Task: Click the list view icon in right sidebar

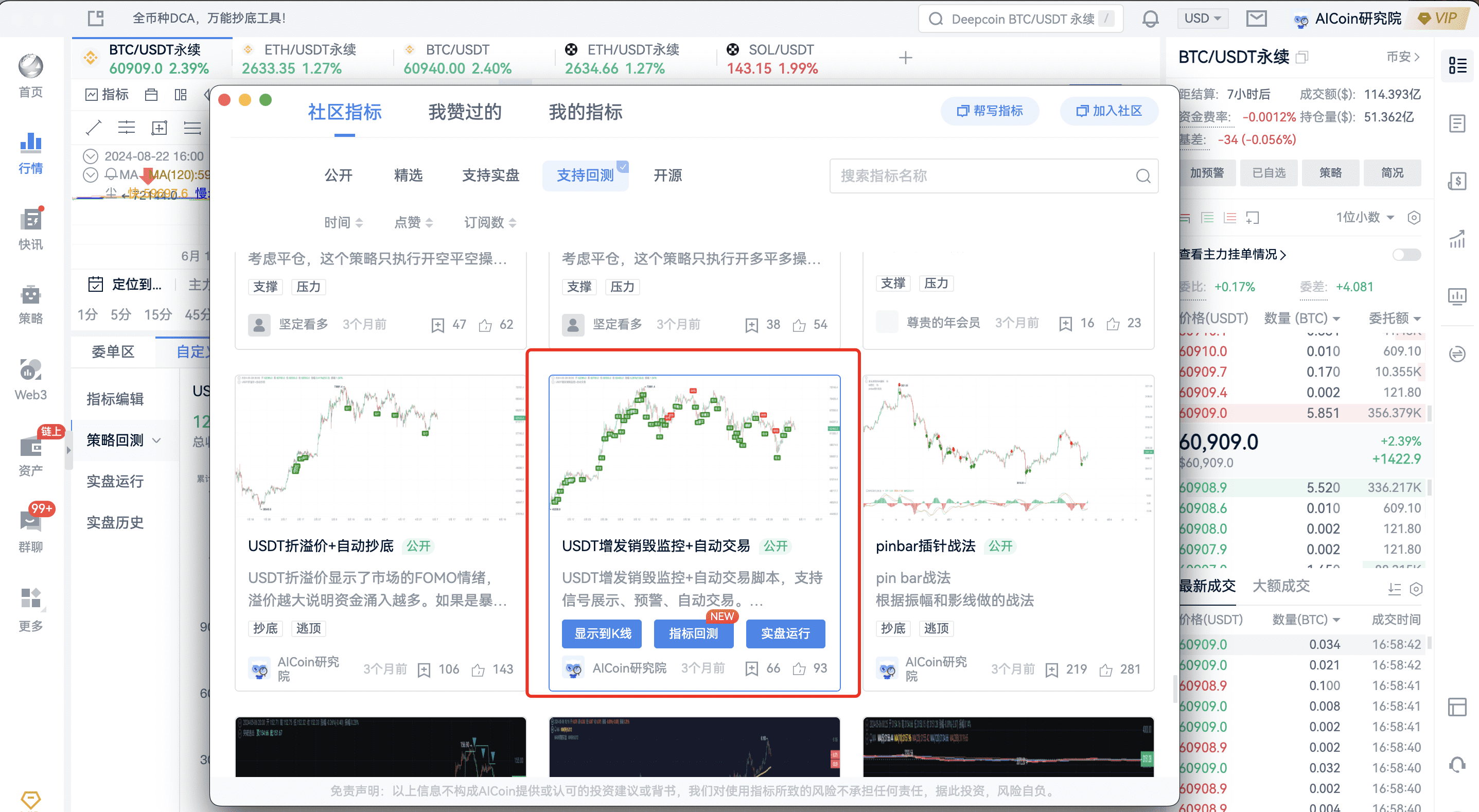Action: tap(1457, 65)
